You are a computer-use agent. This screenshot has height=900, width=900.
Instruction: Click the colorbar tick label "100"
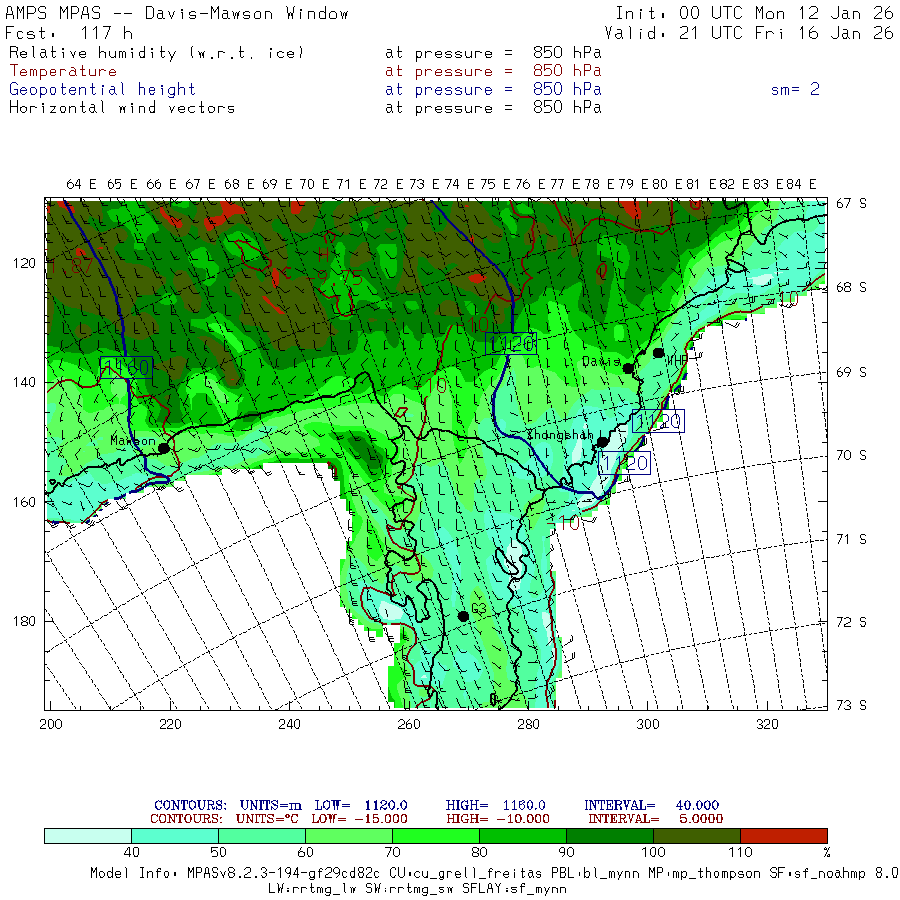pos(653,852)
